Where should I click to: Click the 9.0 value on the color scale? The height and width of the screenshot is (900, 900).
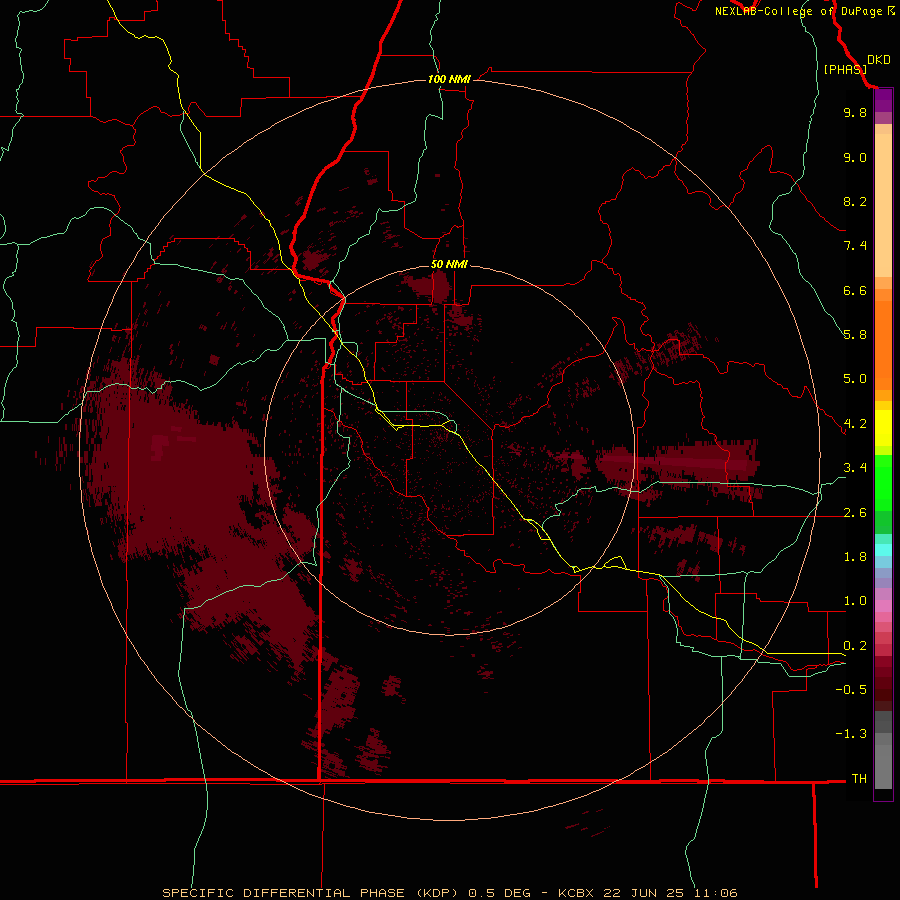point(855,157)
